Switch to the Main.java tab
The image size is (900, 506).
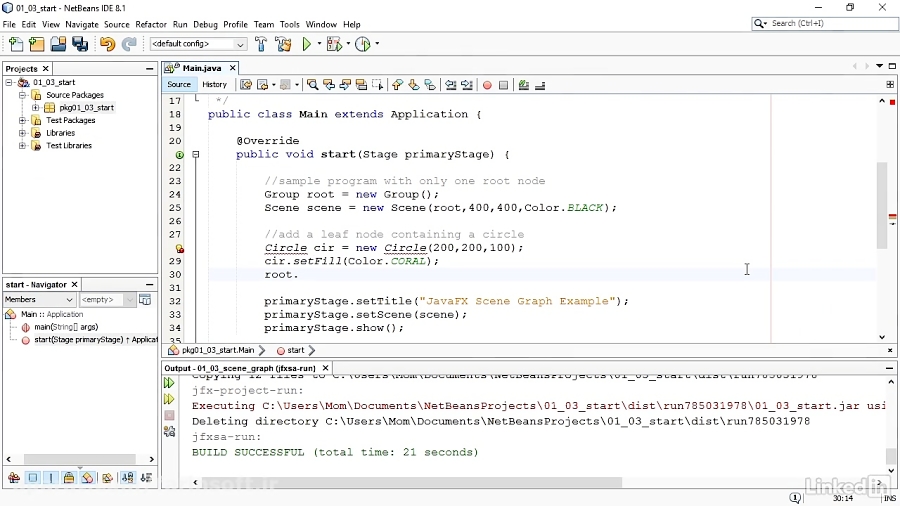202,68
